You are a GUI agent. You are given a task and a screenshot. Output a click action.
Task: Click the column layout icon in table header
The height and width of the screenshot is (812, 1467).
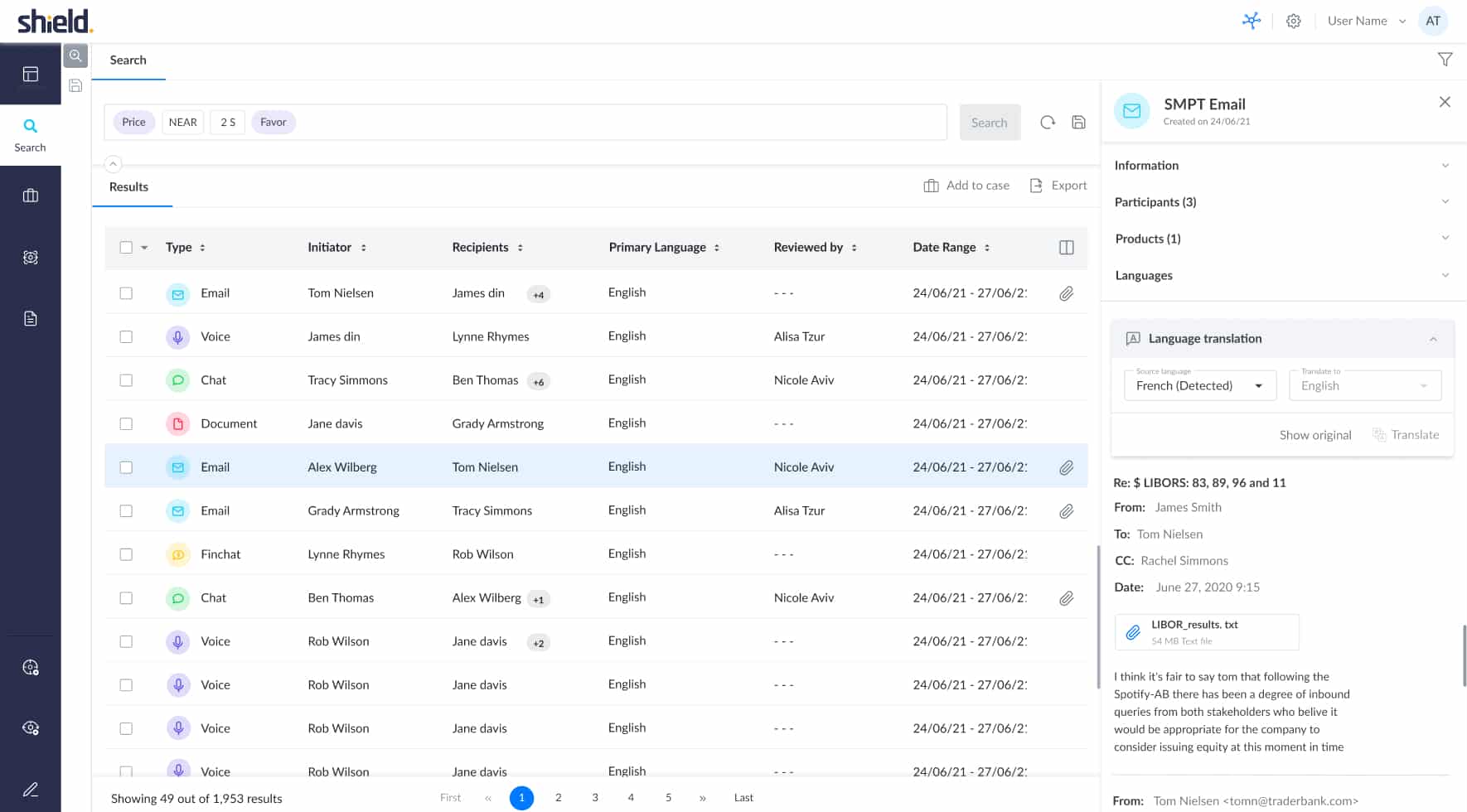point(1066,248)
